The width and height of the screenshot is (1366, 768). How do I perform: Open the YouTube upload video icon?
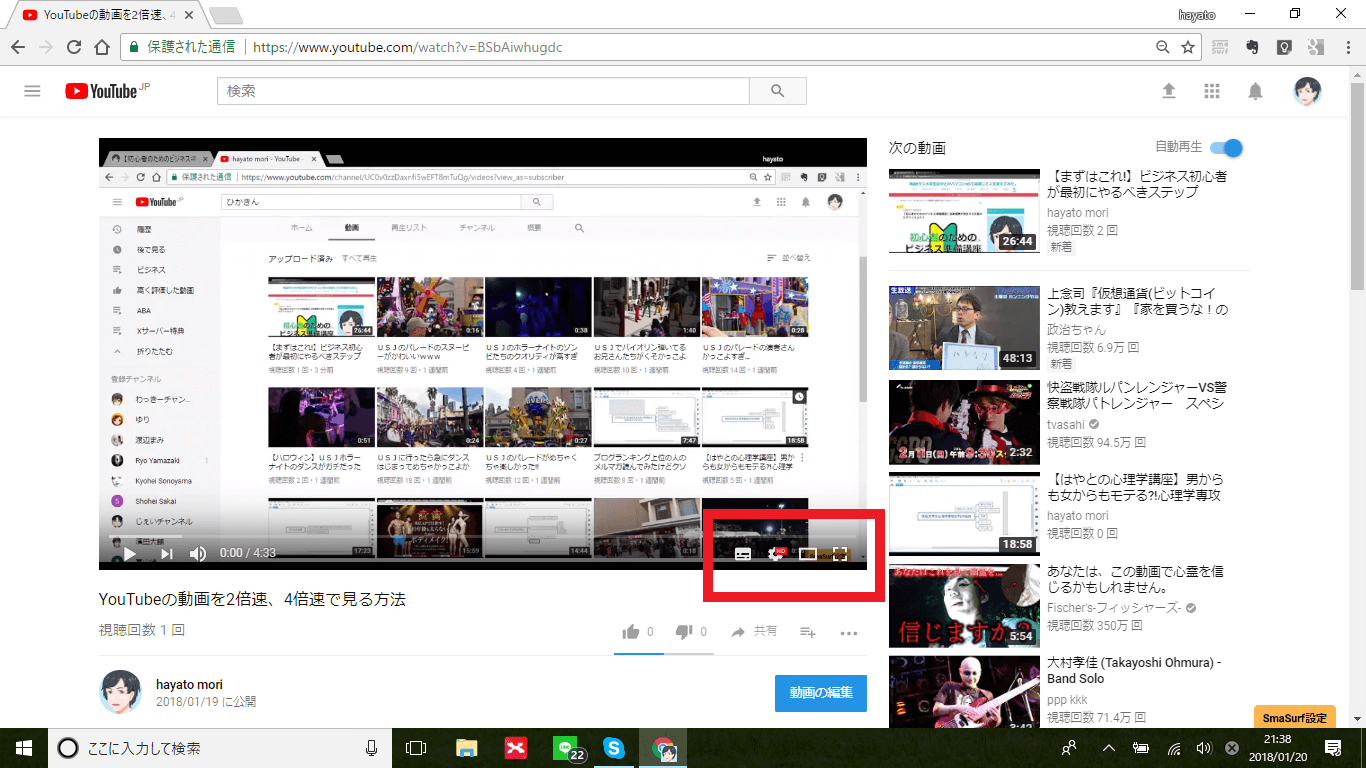(x=1168, y=91)
